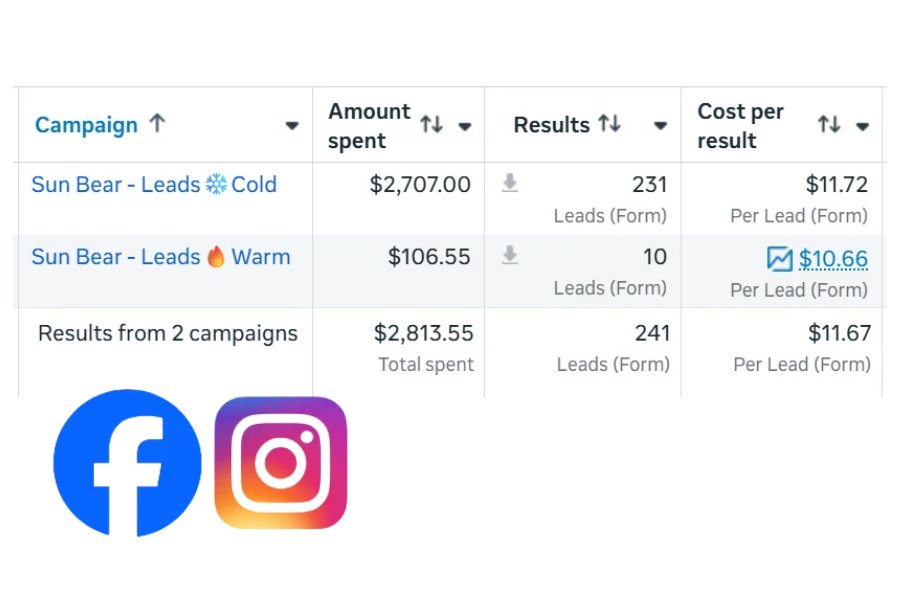Open the Results column dropdown

click(x=660, y=126)
